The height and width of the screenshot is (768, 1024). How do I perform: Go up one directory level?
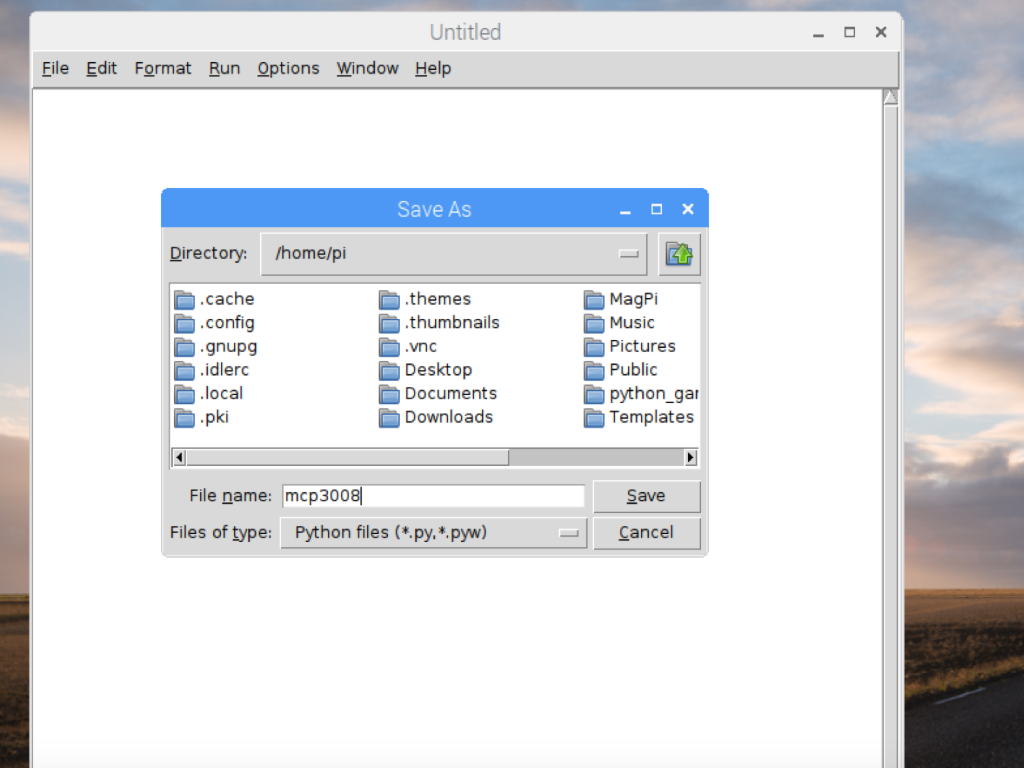click(679, 254)
